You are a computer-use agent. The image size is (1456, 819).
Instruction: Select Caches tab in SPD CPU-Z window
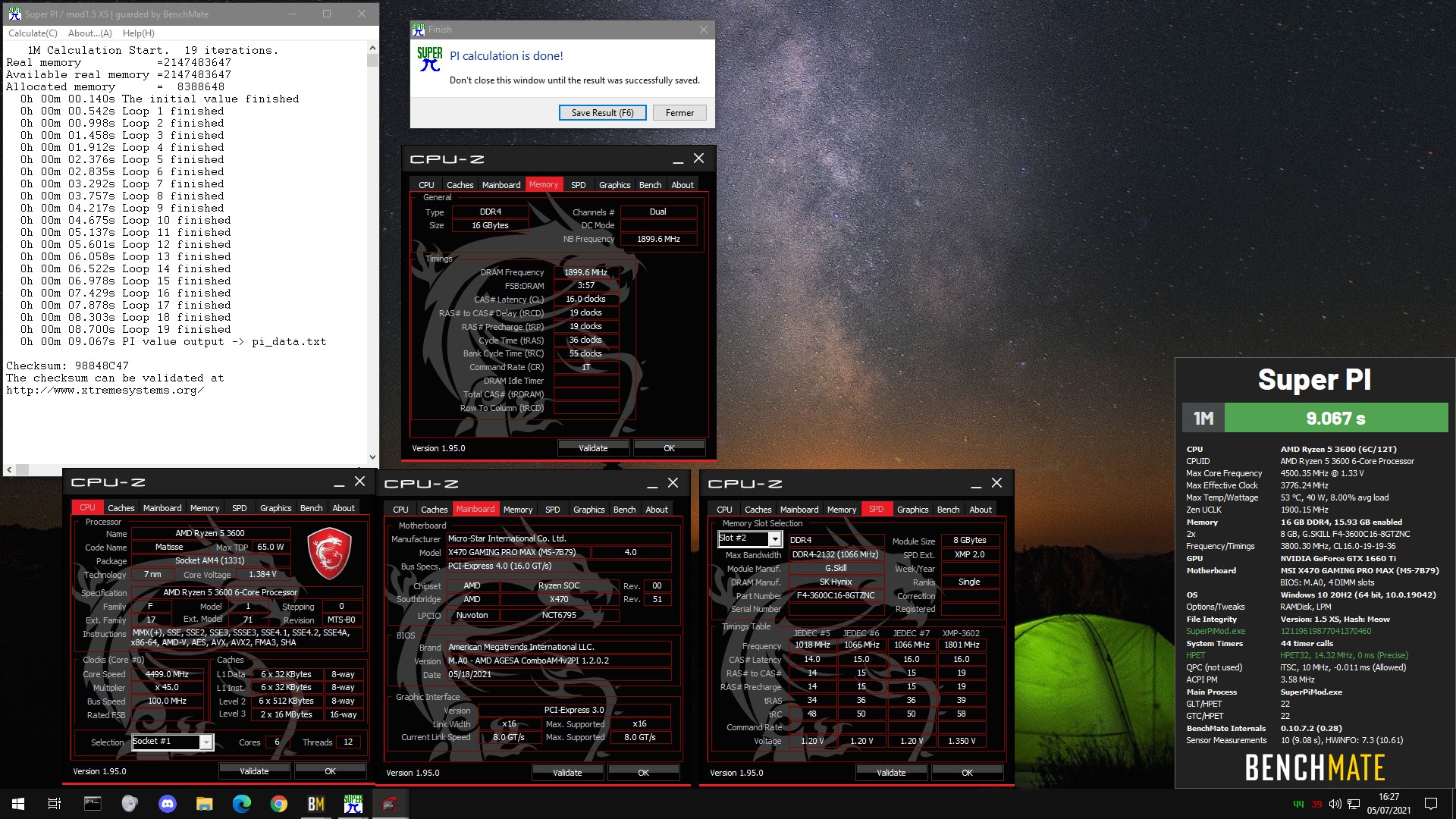[758, 510]
